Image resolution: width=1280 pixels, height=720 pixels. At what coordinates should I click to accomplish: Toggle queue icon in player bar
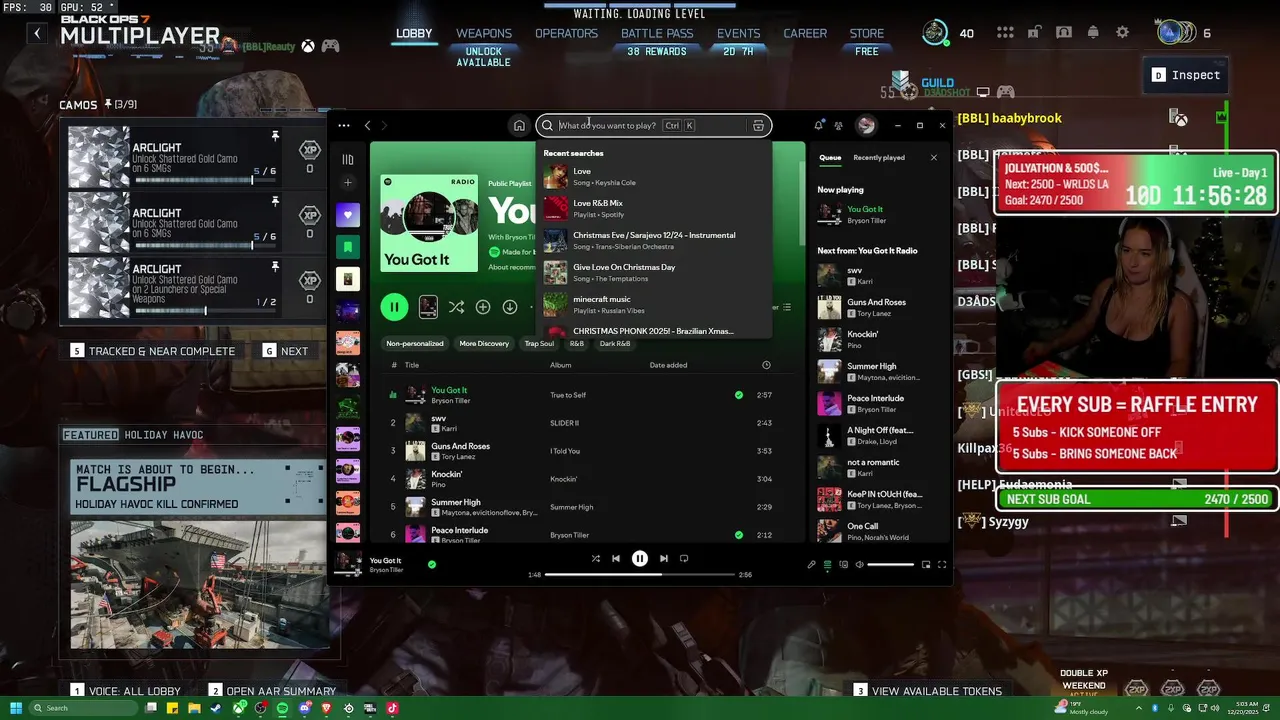[x=827, y=565]
